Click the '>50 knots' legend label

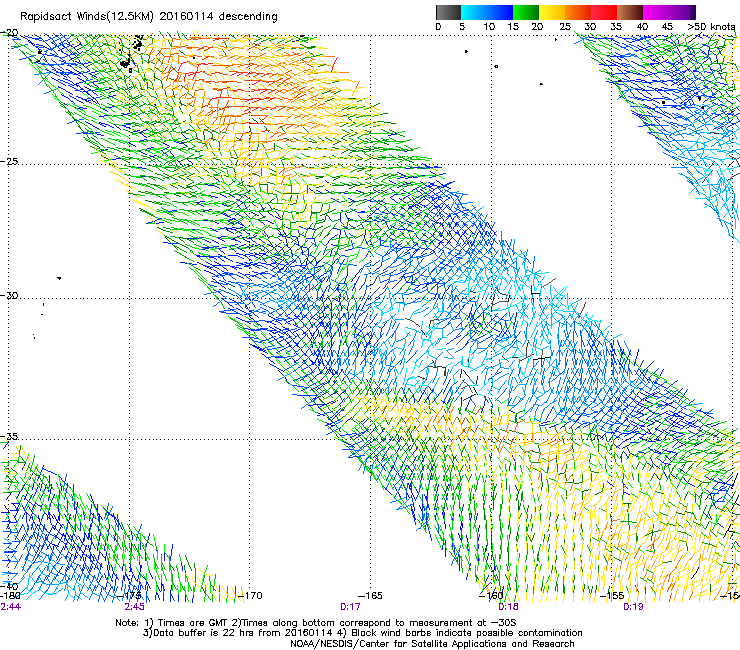coord(711,27)
